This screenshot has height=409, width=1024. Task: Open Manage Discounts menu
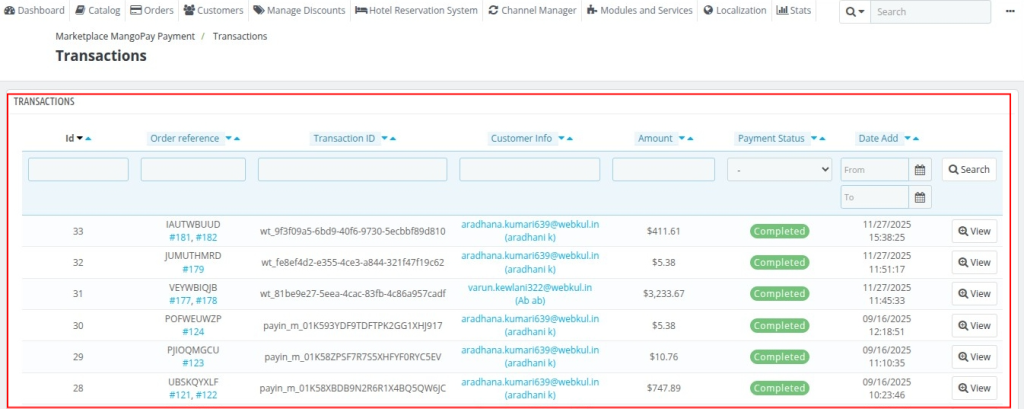pyautogui.click(x=299, y=10)
